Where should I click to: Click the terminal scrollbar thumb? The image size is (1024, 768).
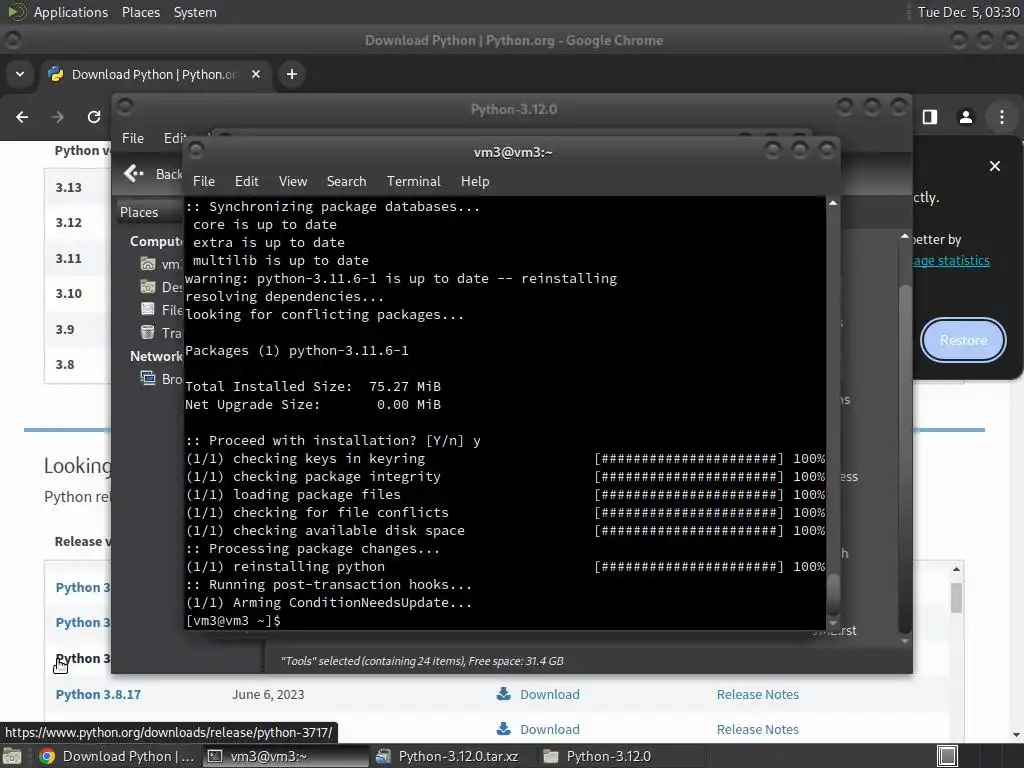pyautogui.click(x=833, y=594)
